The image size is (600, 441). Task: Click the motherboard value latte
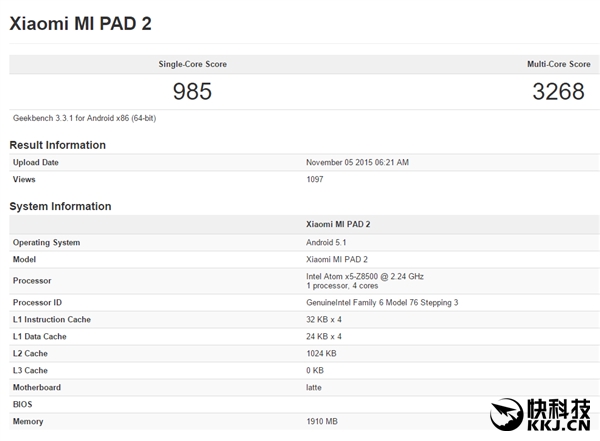tap(314, 387)
